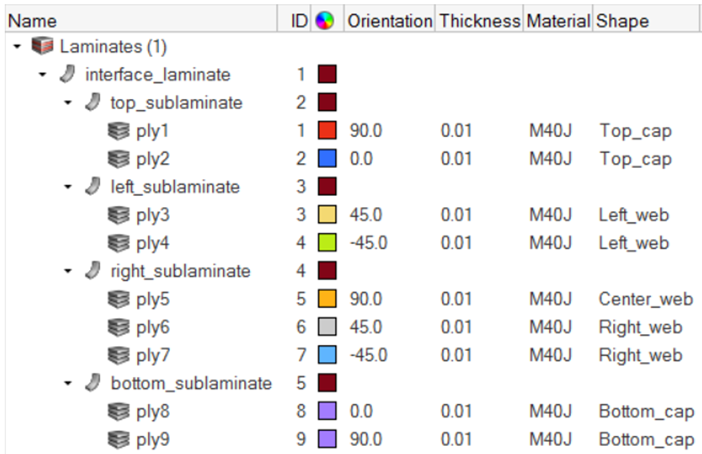Select the ply4 tree row name
The width and height of the screenshot is (702, 454).
pos(153,244)
